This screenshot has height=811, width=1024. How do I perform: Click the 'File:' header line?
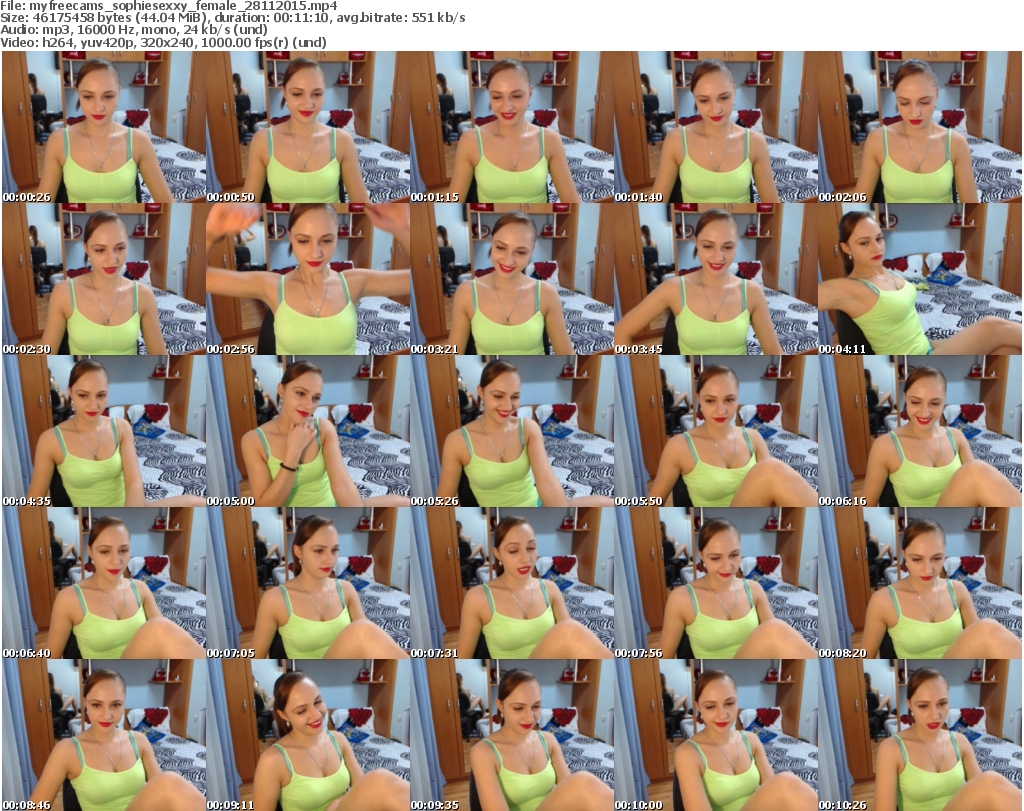[168, 6]
